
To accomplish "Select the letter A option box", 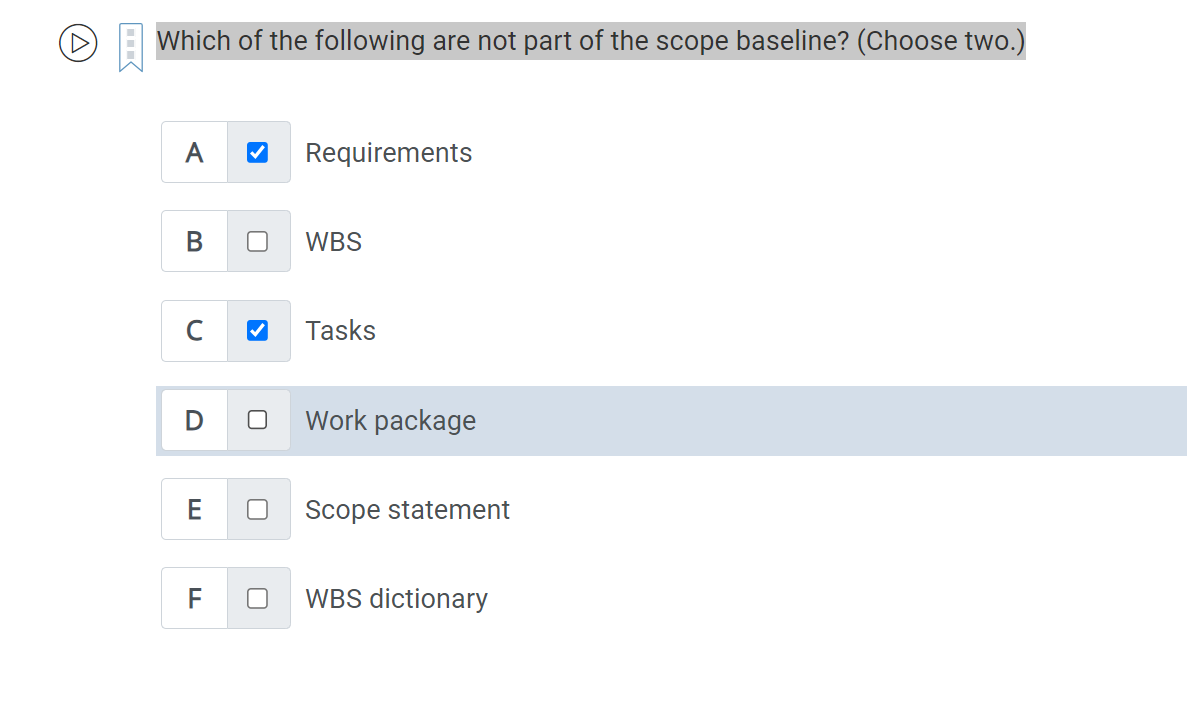I will click(195, 152).
